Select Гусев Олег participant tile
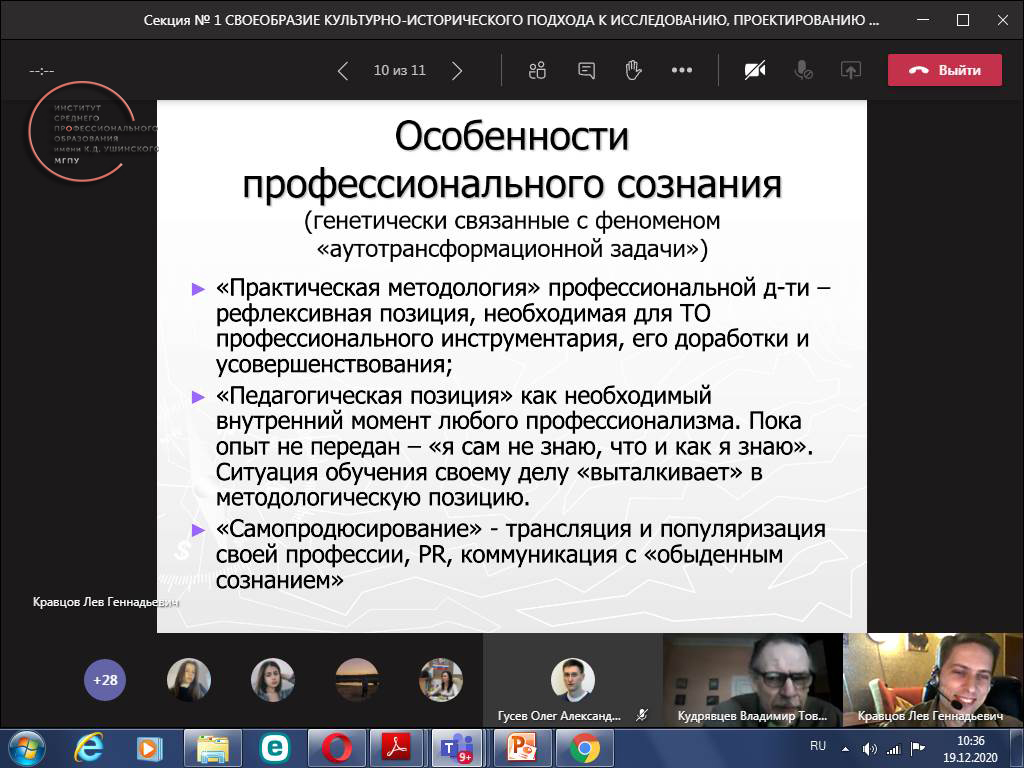Screen dimensions: 1024x768 (573, 690)
